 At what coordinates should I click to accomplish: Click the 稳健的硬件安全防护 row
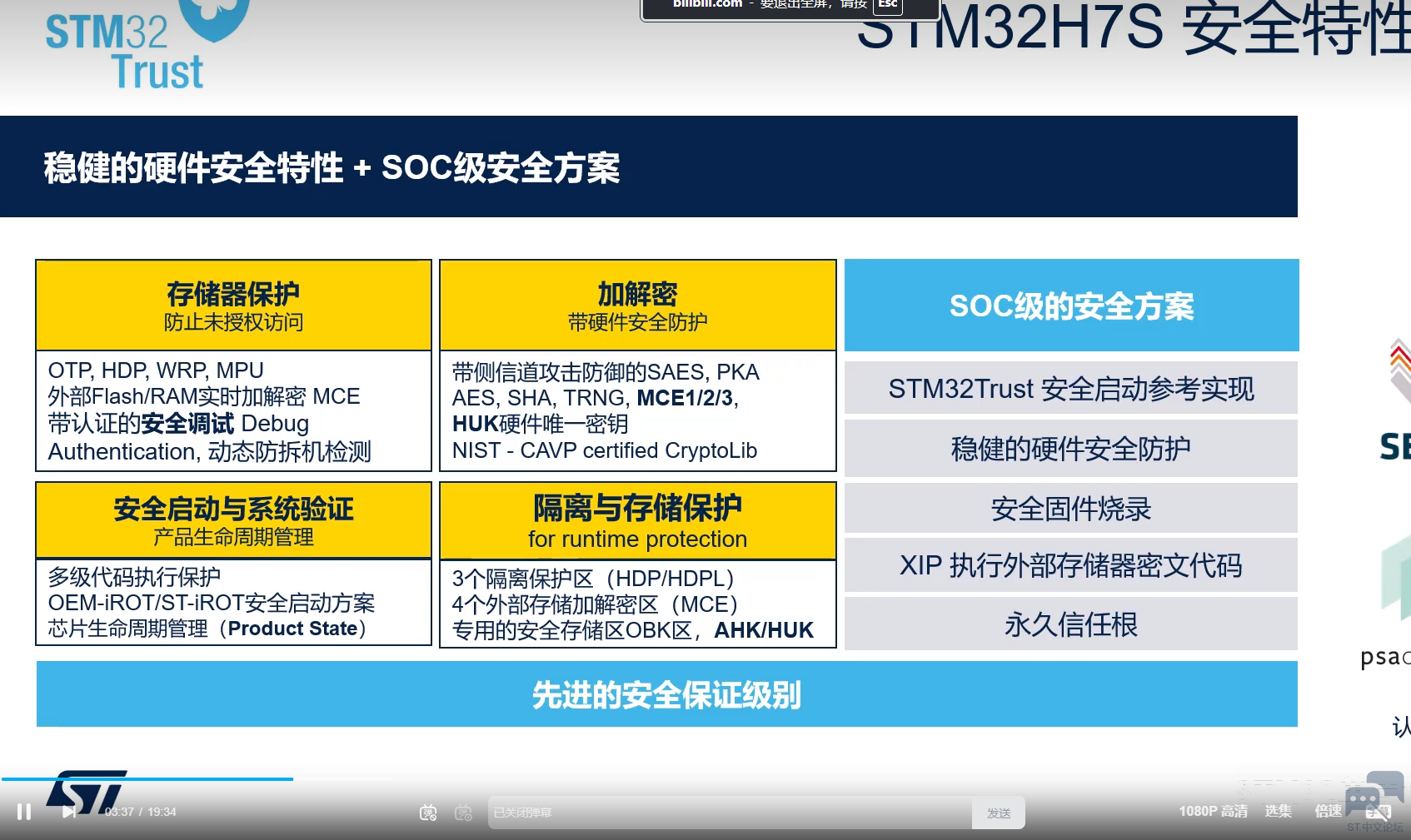tap(1071, 448)
